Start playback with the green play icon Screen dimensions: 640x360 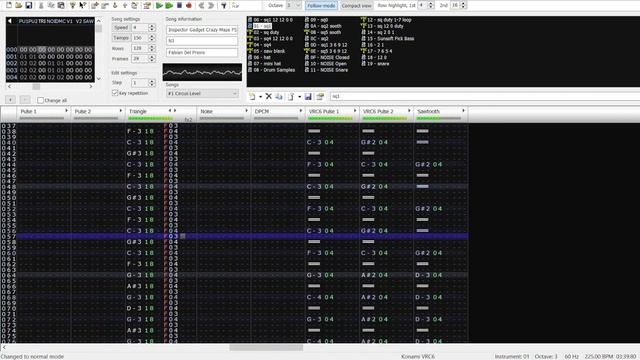160,5
